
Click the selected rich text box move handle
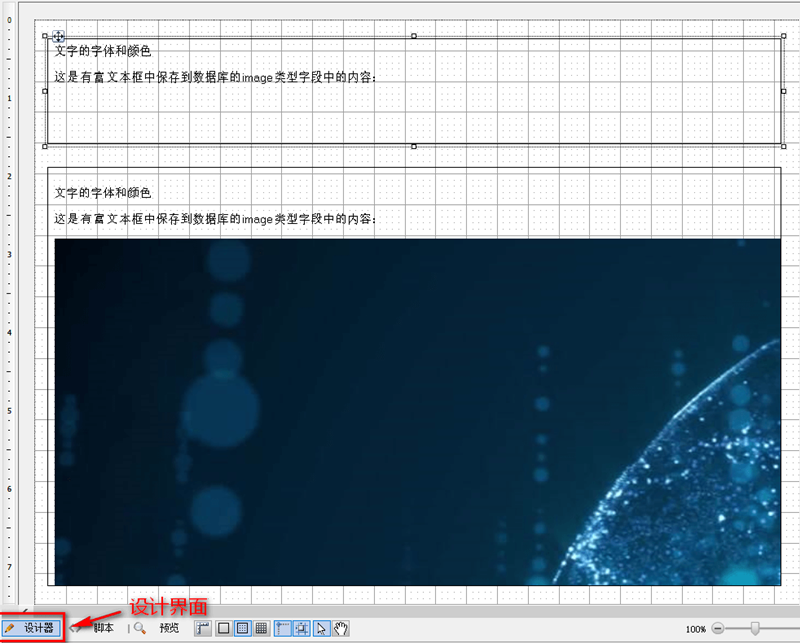pos(59,36)
